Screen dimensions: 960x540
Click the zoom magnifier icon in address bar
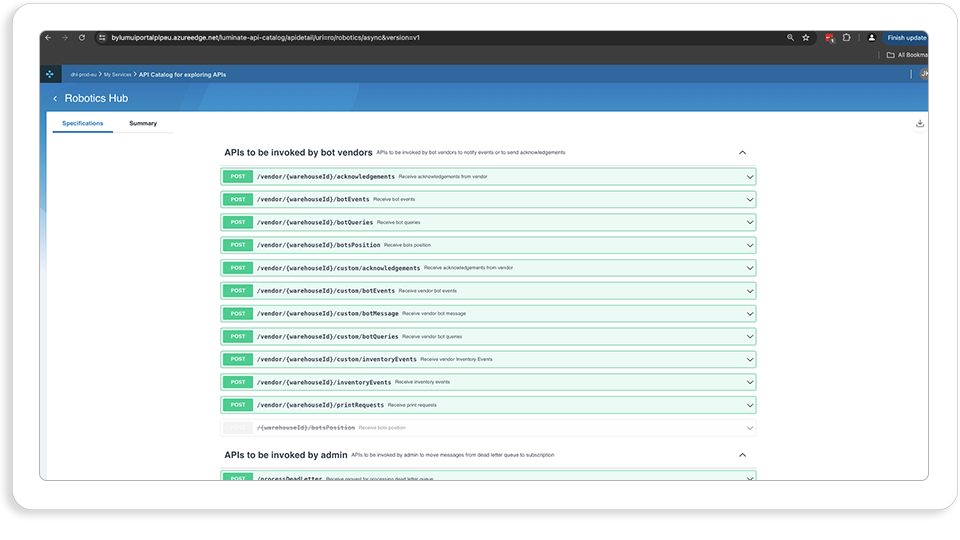coord(790,38)
